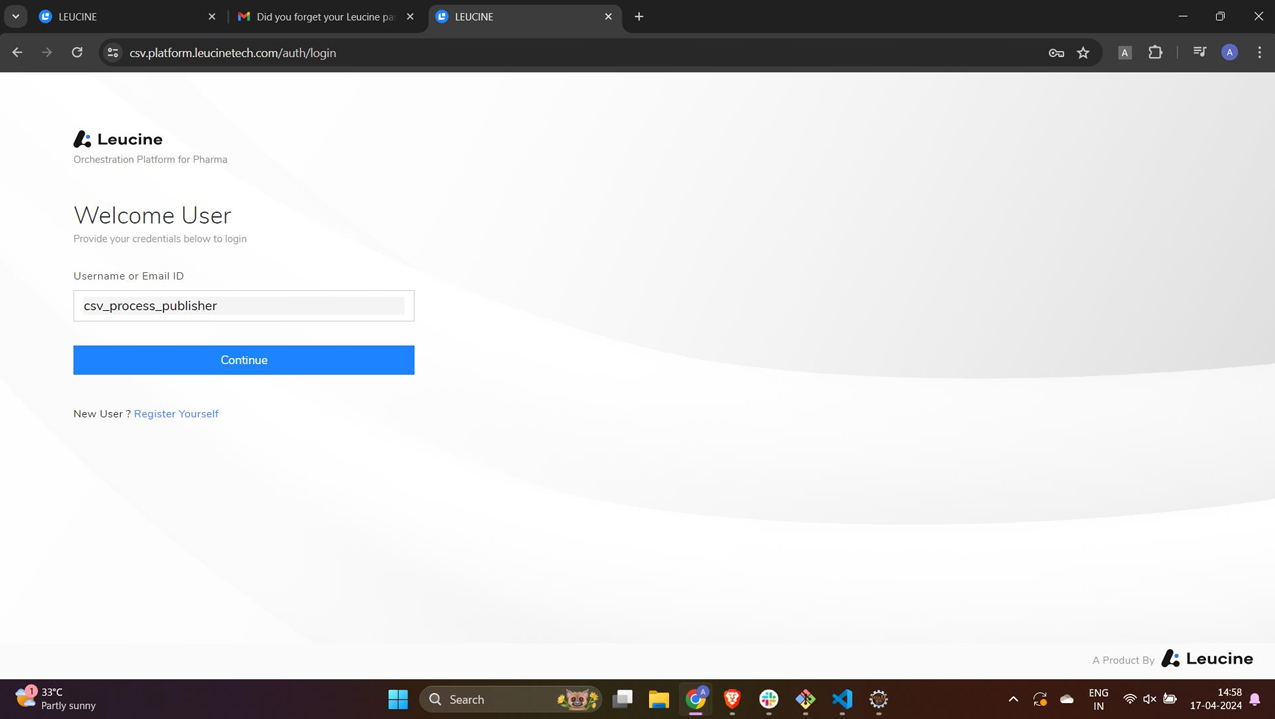Click the Continue button
Image resolution: width=1275 pixels, height=719 pixels.
click(x=243, y=360)
